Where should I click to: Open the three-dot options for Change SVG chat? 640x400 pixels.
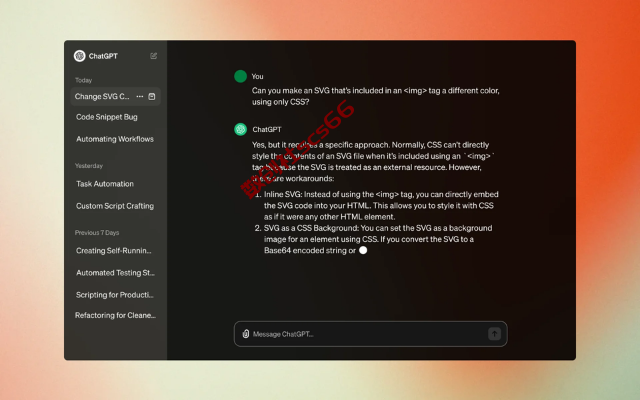click(x=140, y=97)
